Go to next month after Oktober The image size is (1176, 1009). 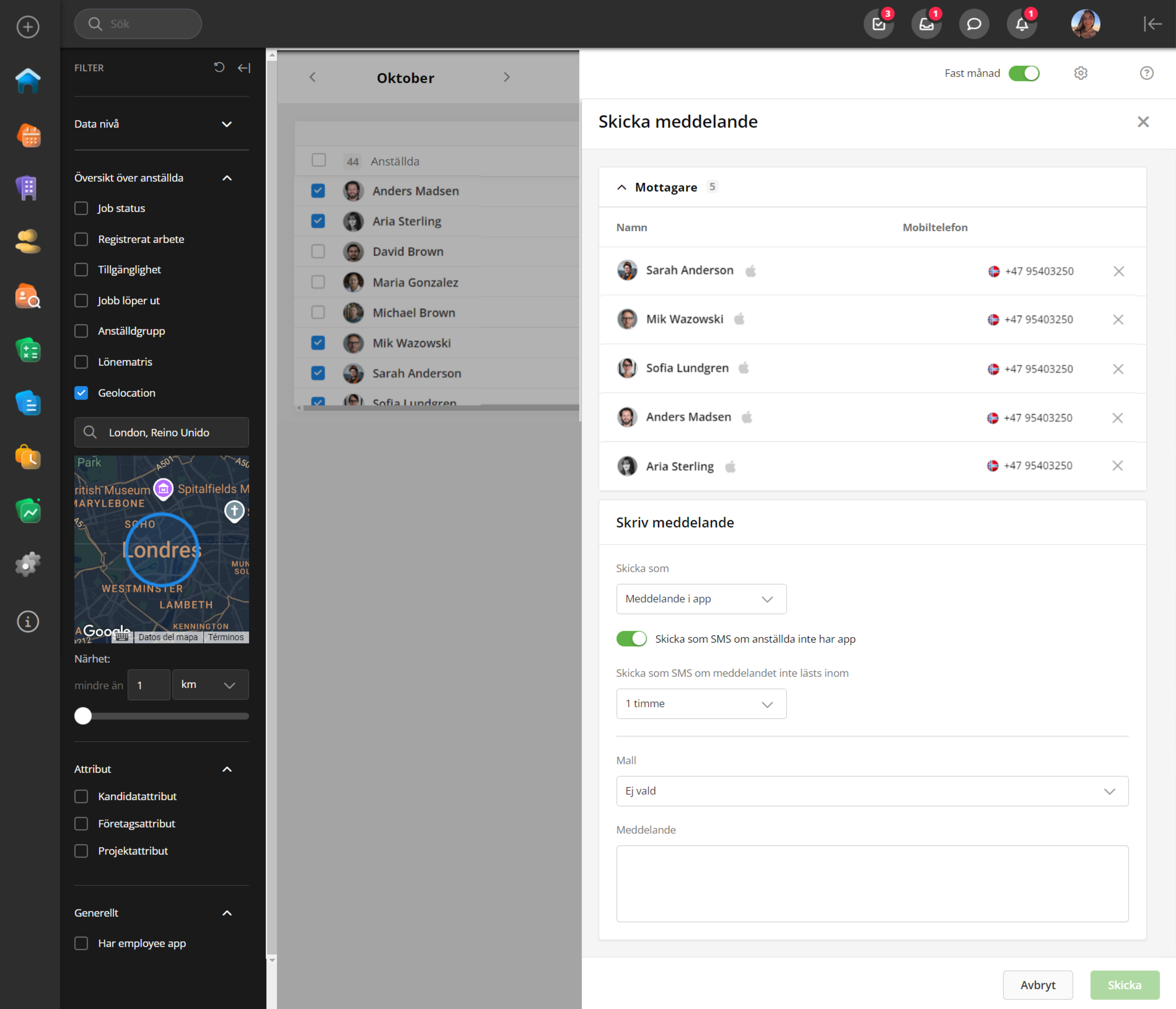pyautogui.click(x=506, y=77)
